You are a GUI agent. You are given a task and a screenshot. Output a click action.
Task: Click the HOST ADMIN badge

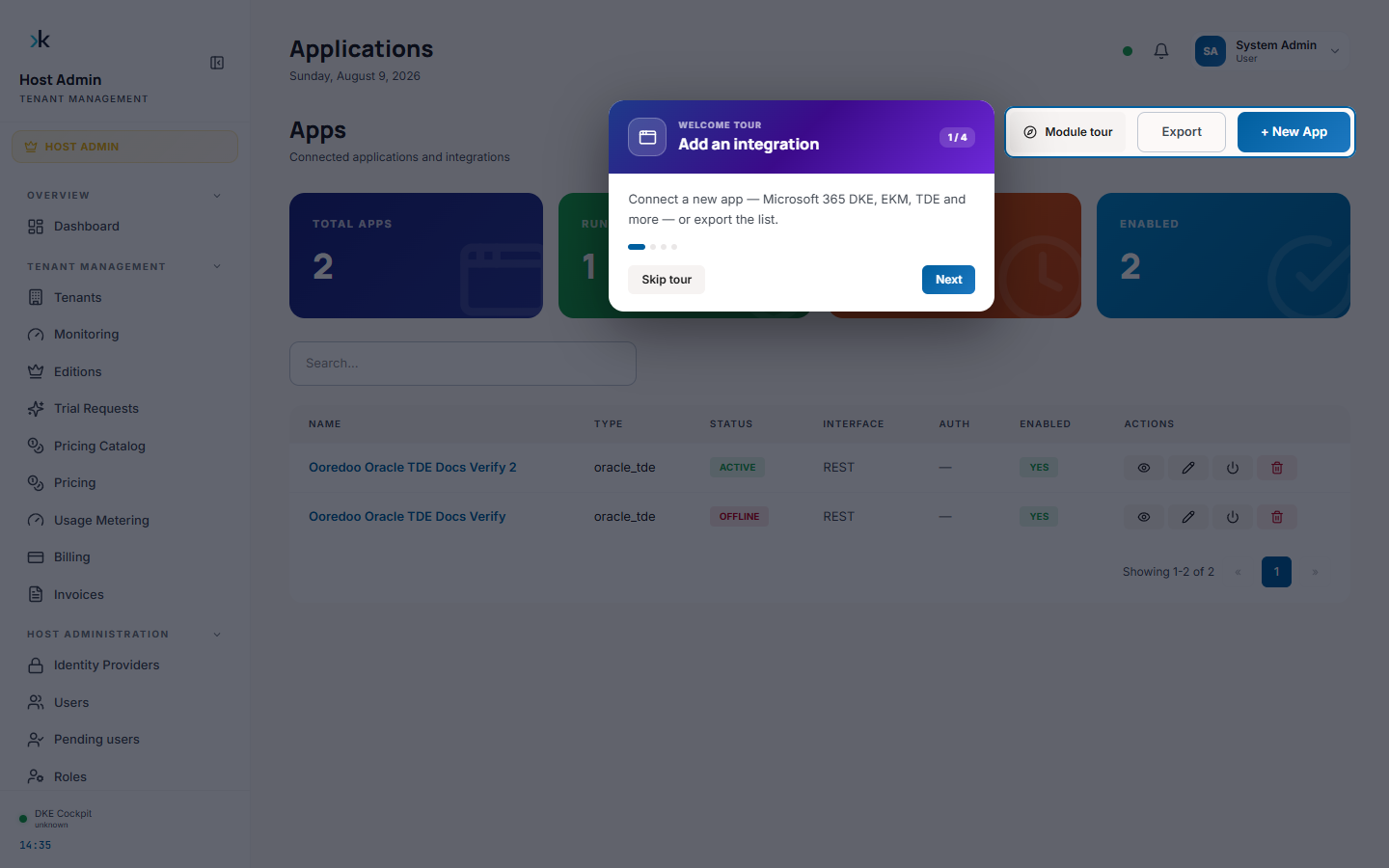click(124, 147)
